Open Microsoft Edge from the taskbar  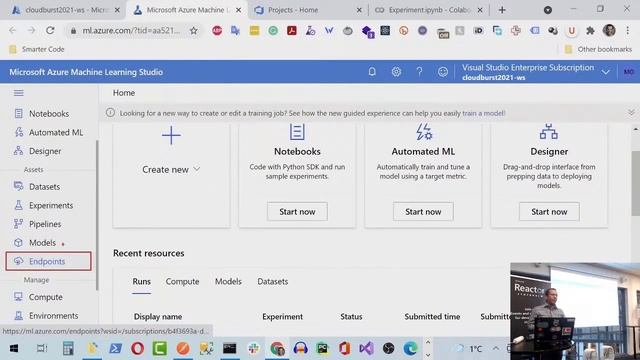pyautogui.click(x=410, y=348)
